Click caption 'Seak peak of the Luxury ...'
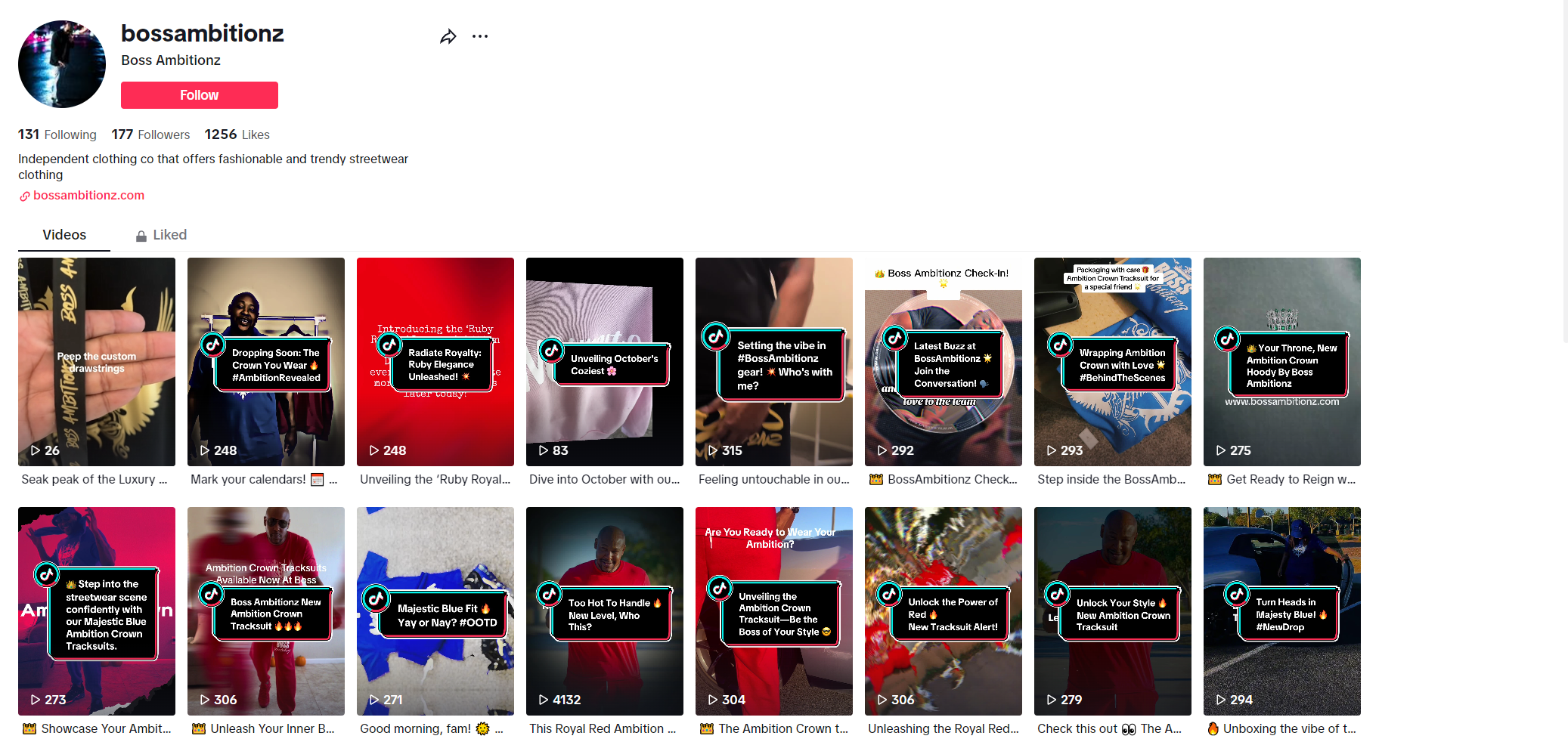Viewport: 1568px width, 742px height. click(x=95, y=479)
